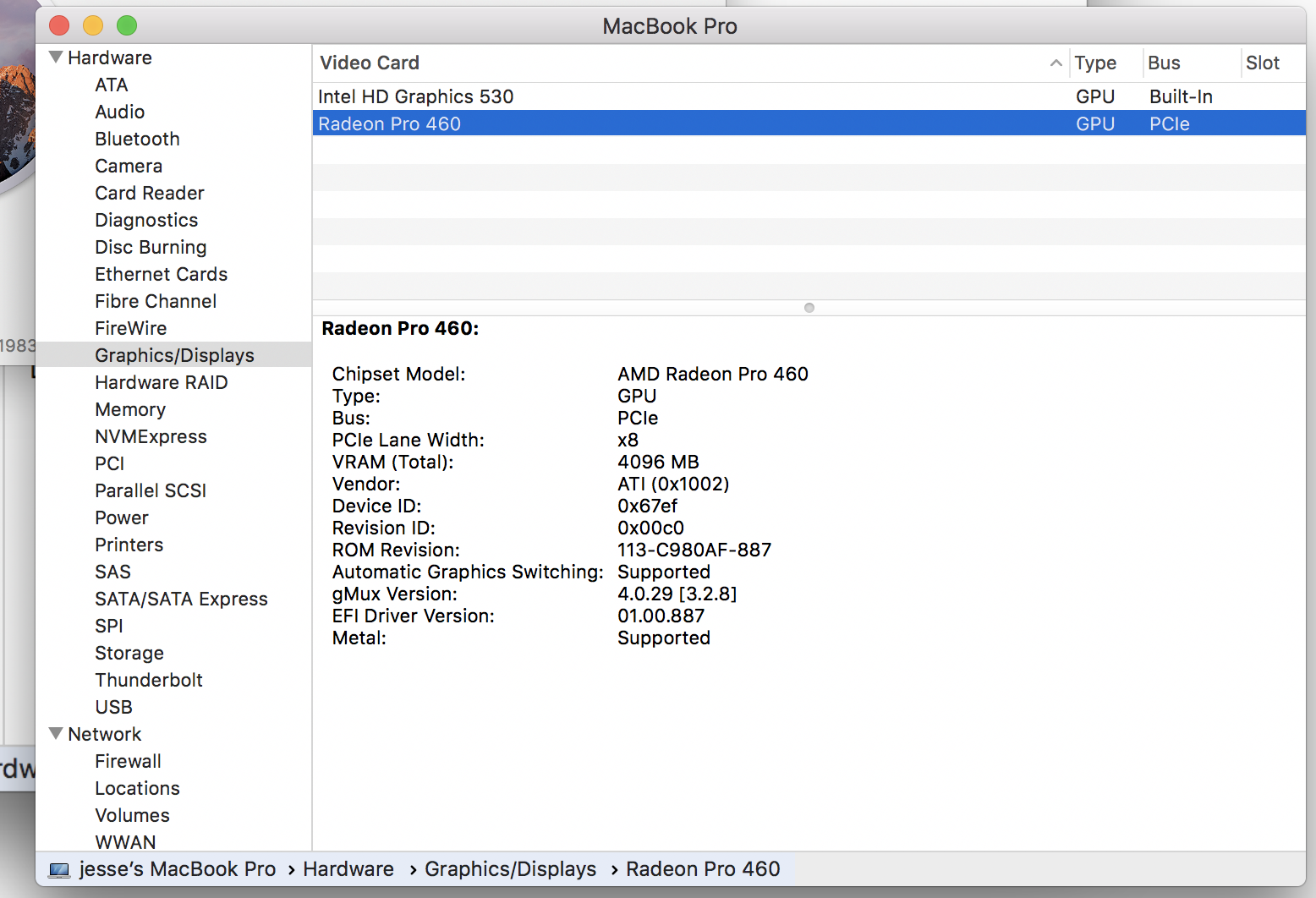Click the laptop icon in path bar
This screenshot has height=898, width=1316.
(59, 869)
